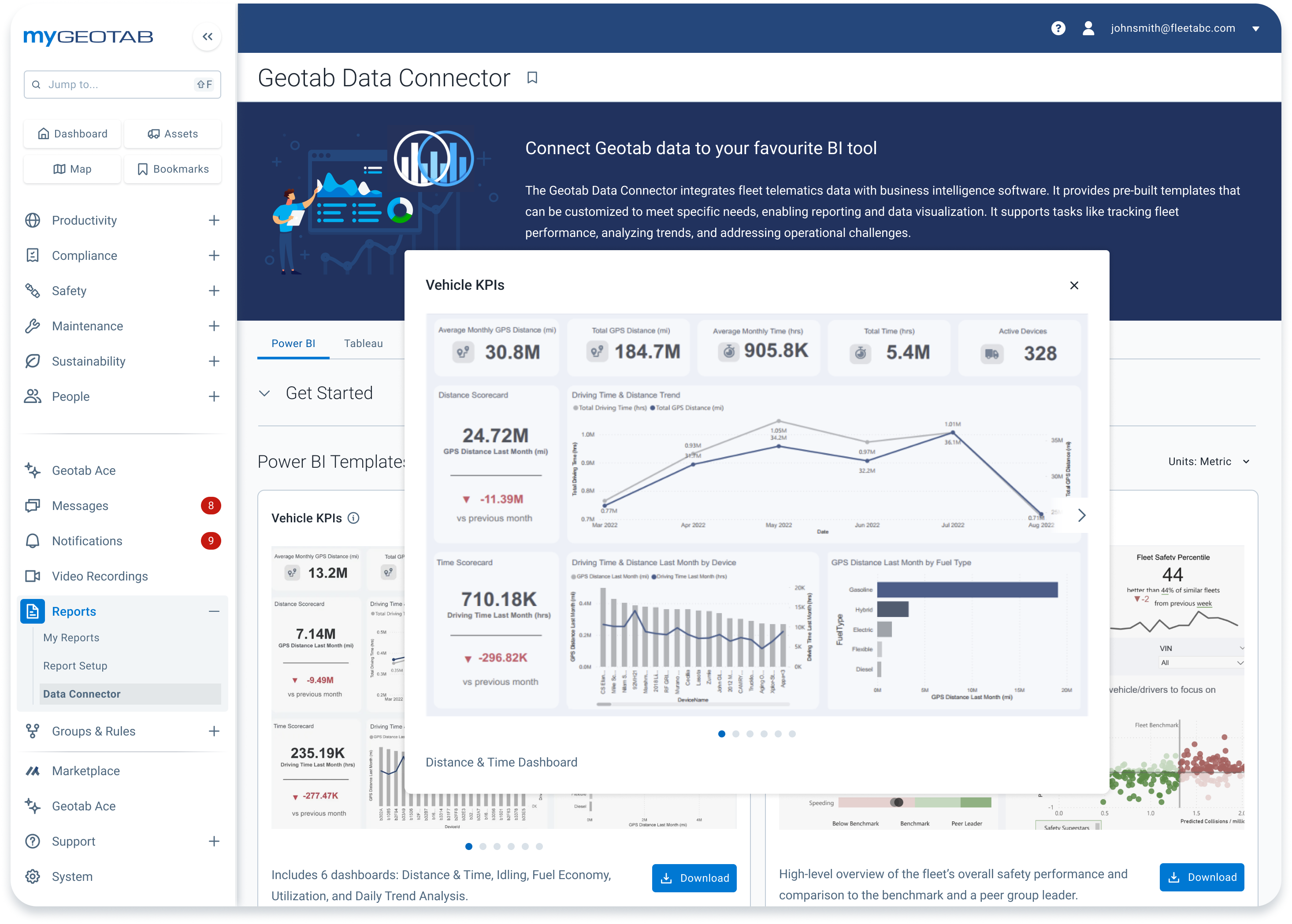Click the horizontal scrollbar under device chart
Screen dimensions: 1292x924
point(693,704)
